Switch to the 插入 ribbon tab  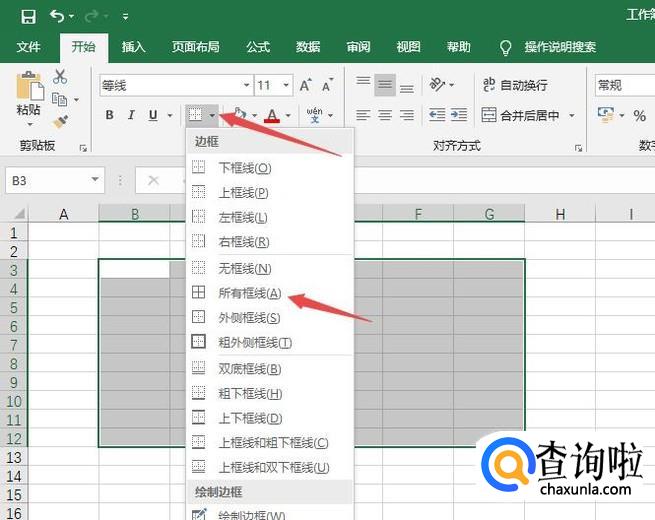coord(133,47)
